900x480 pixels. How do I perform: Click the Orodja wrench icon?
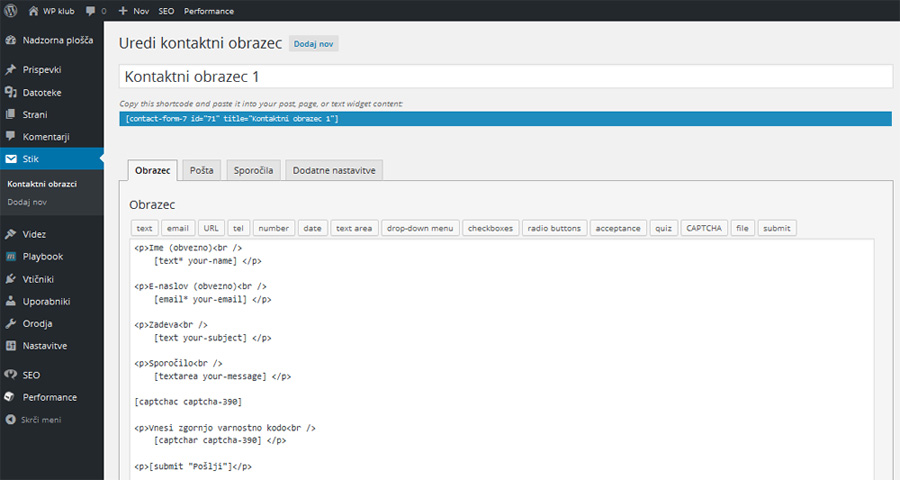point(10,324)
